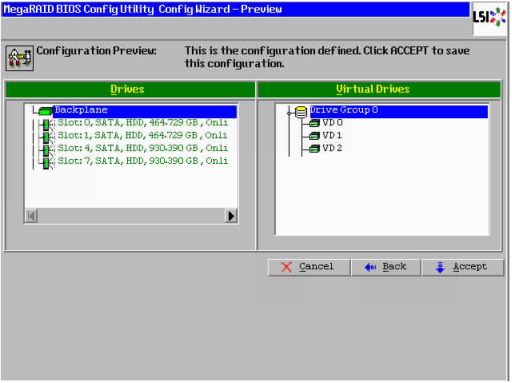This screenshot has height=383, width=512.
Task: Select the Slot: 7 SATA HDD drive row
Action: click(143, 161)
